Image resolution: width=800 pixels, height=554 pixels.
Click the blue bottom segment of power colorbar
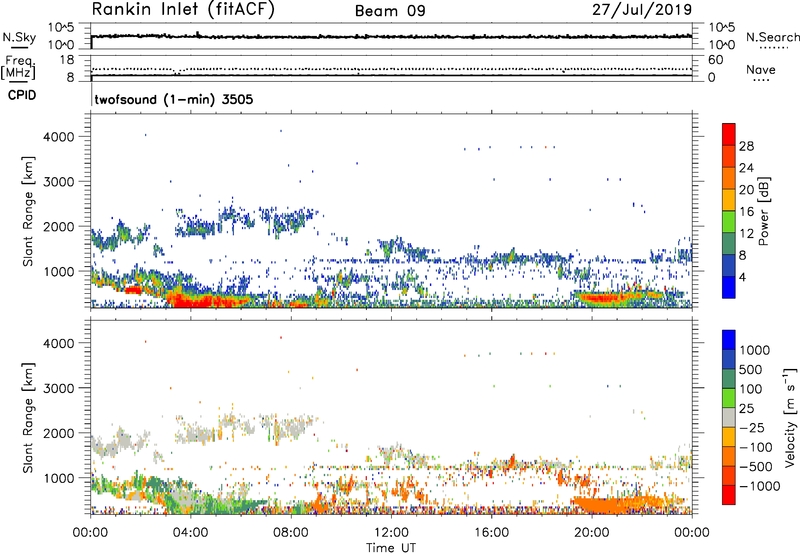(729, 287)
